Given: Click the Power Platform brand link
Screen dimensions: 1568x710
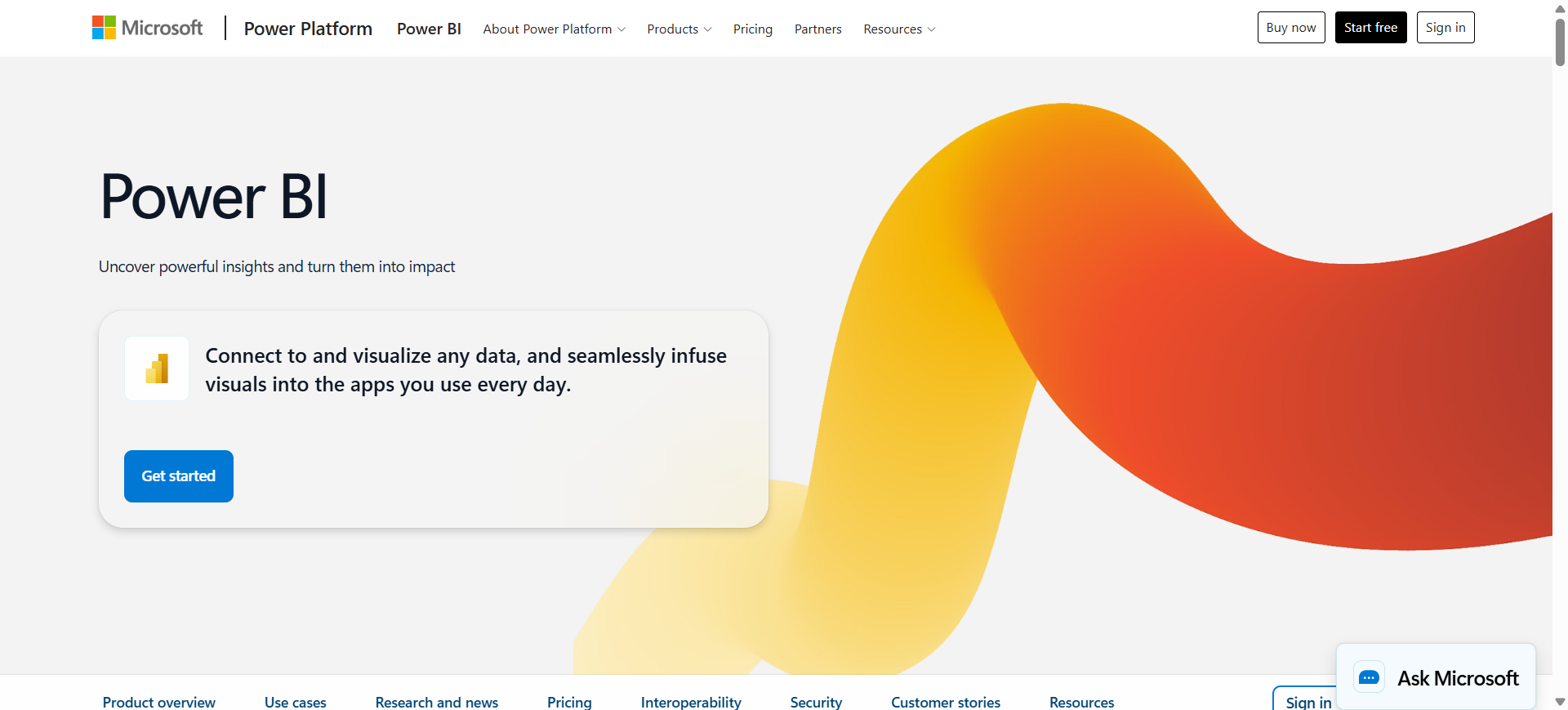Looking at the screenshot, I should pyautogui.click(x=308, y=29).
